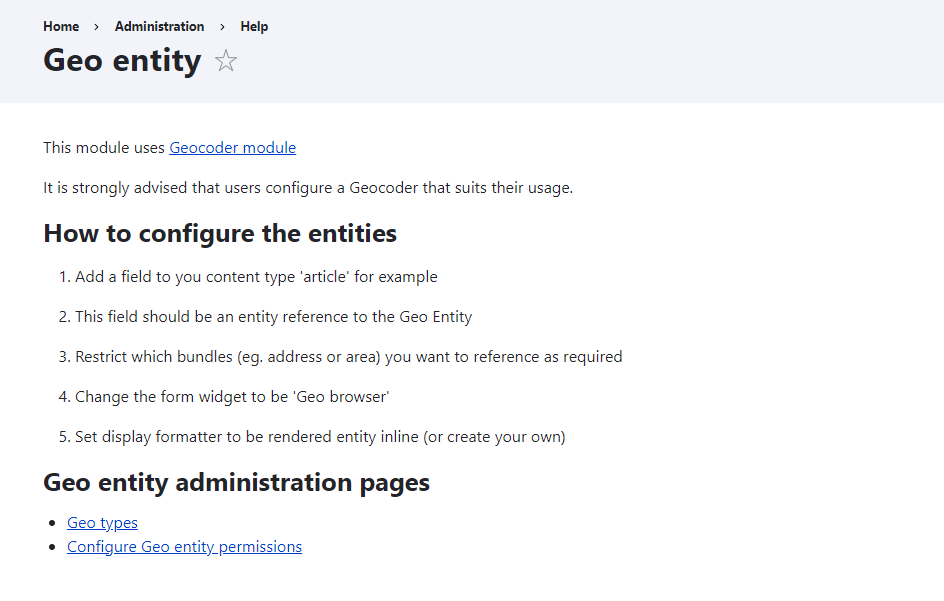Click the chevron after Home in breadcrumb
The height and width of the screenshot is (601, 944).
[x=96, y=26]
